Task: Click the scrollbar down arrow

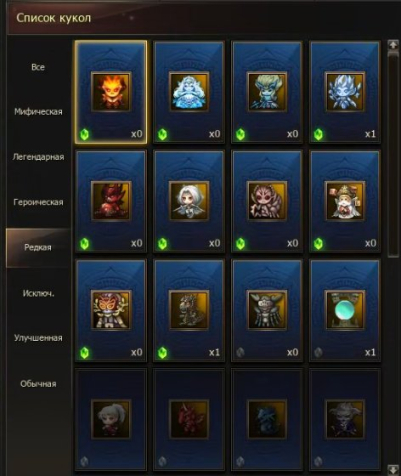Action: pos(393,468)
